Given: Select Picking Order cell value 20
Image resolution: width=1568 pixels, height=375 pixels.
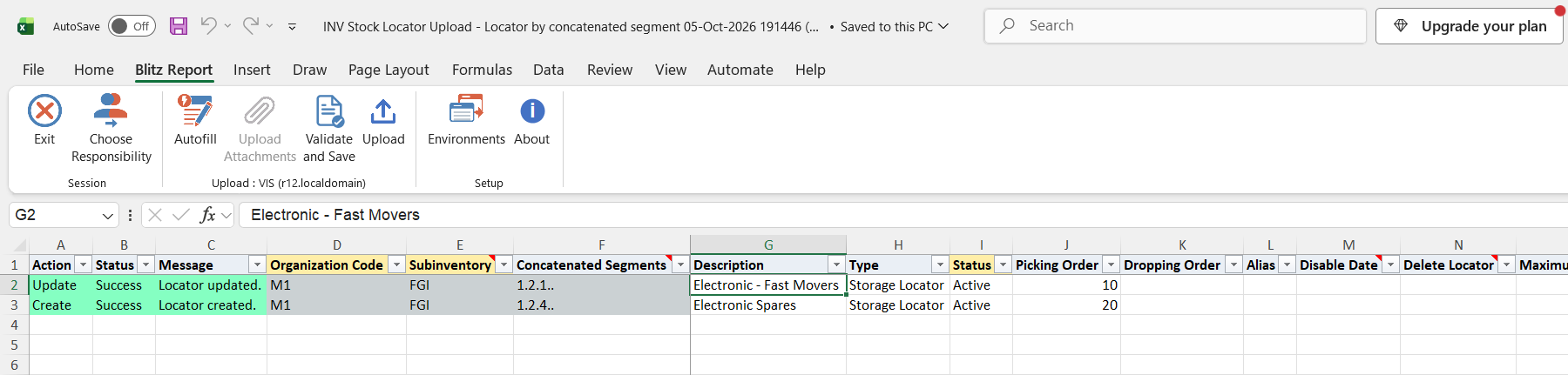Looking at the screenshot, I should 1066,305.
